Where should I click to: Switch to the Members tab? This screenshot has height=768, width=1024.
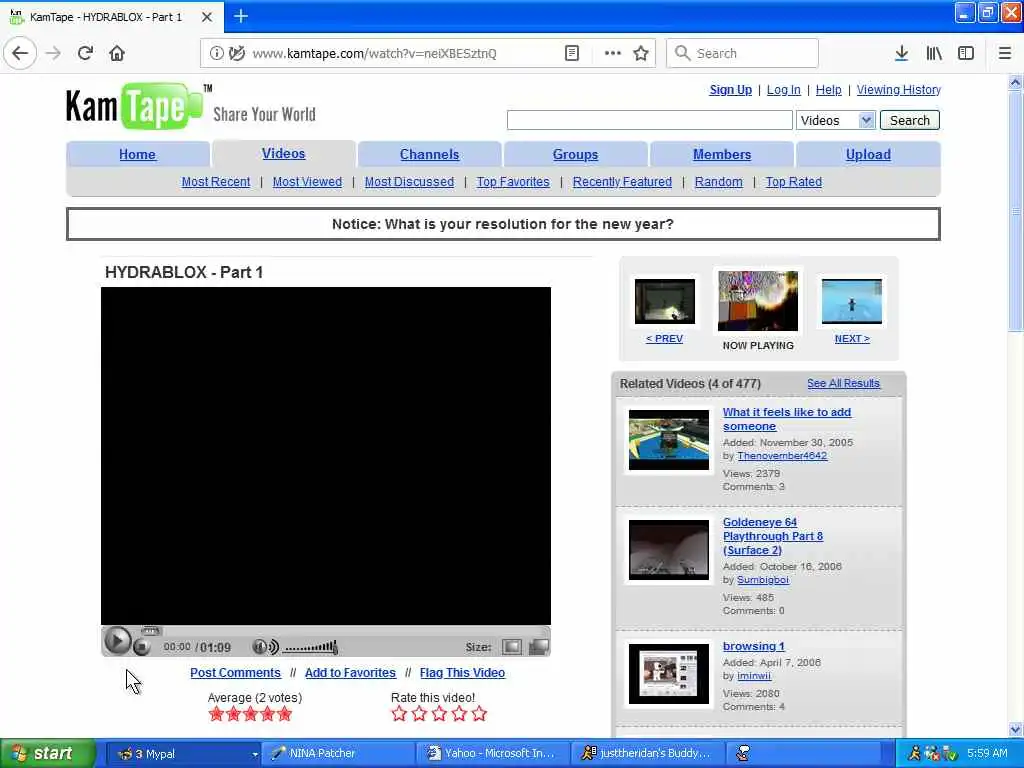pyautogui.click(x=722, y=155)
